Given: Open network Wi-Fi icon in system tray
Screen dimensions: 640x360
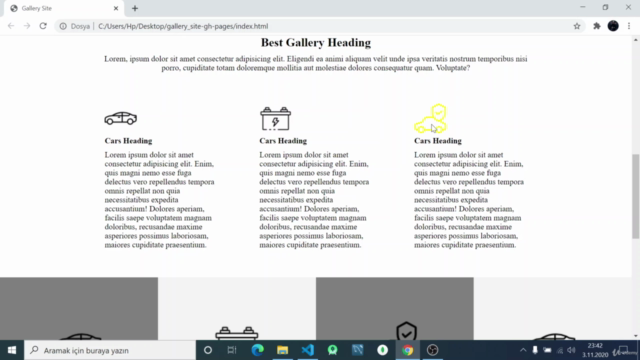Looking at the screenshot, I should coord(560,350).
